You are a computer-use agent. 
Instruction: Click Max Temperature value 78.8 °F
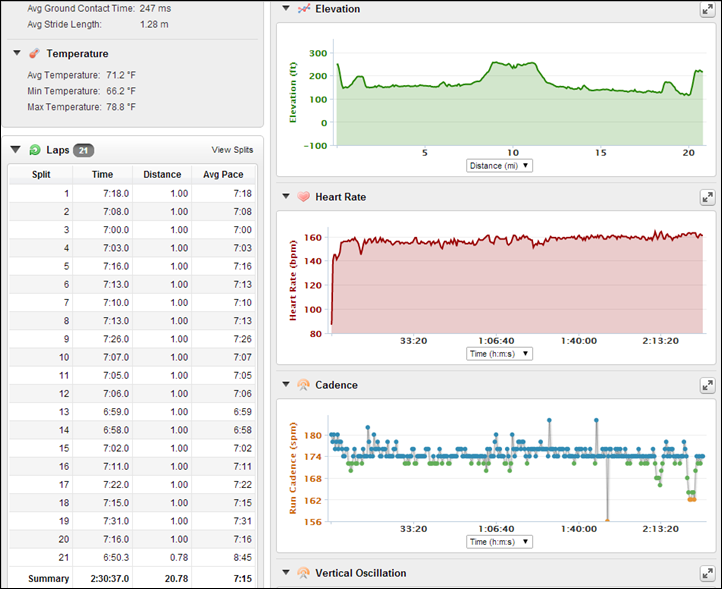pos(121,107)
